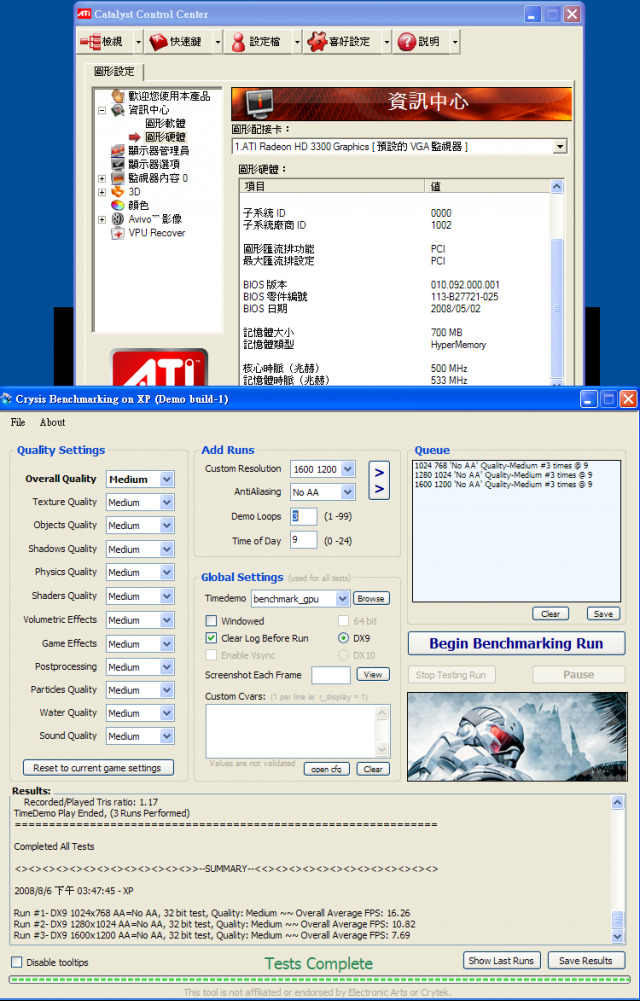Click the 項目 column header
Screen dimensions: 640x1001
click(332, 186)
